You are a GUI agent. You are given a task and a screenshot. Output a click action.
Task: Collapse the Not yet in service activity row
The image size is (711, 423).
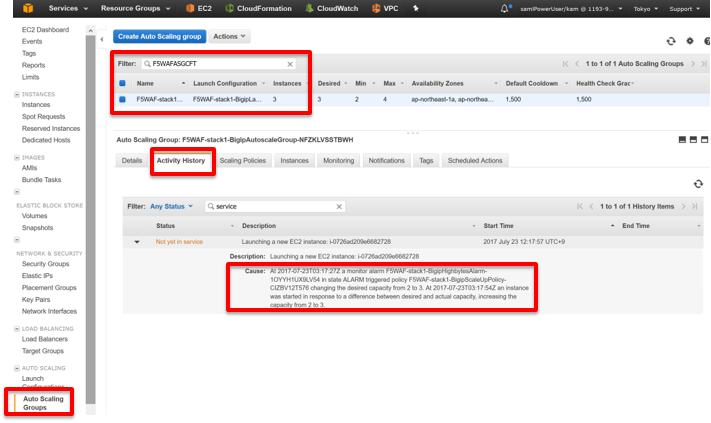137,242
